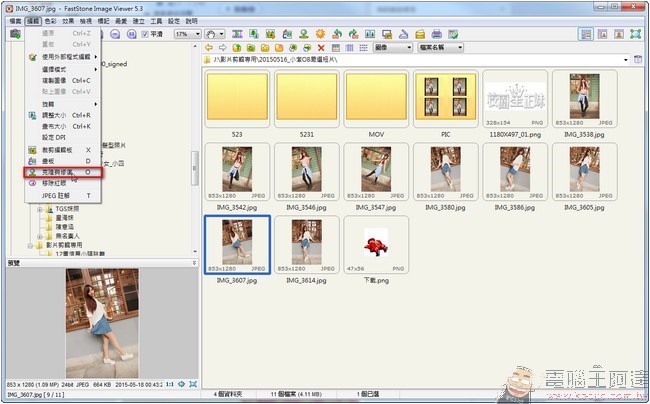Open the 工具 Tools menu
The width and height of the screenshot is (650, 404).
[156, 21]
